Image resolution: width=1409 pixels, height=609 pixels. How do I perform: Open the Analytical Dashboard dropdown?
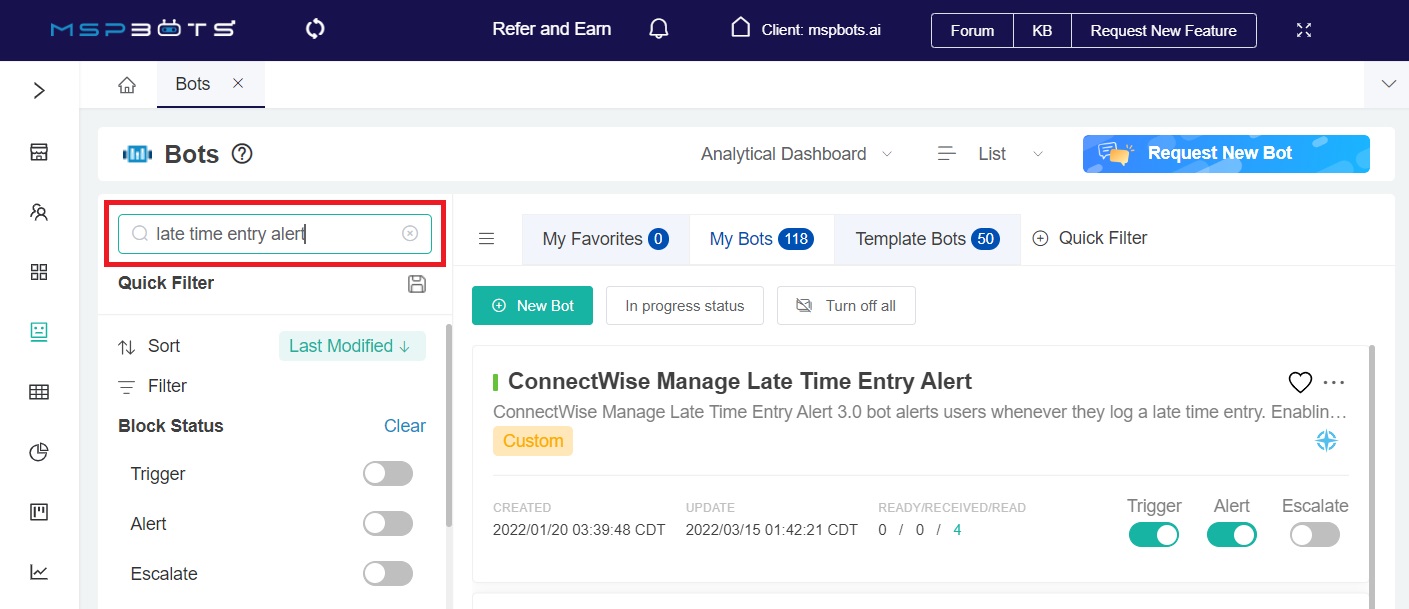click(x=796, y=154)
